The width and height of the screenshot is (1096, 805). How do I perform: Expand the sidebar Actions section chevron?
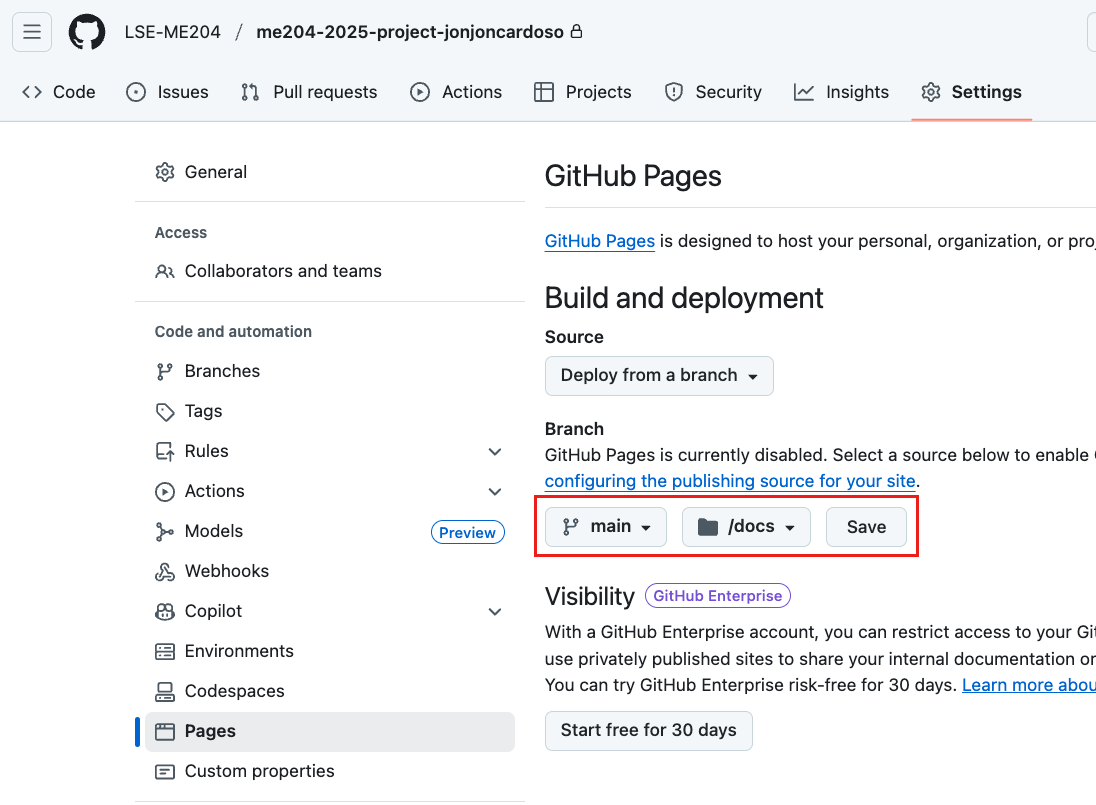[x=495, y=491]
